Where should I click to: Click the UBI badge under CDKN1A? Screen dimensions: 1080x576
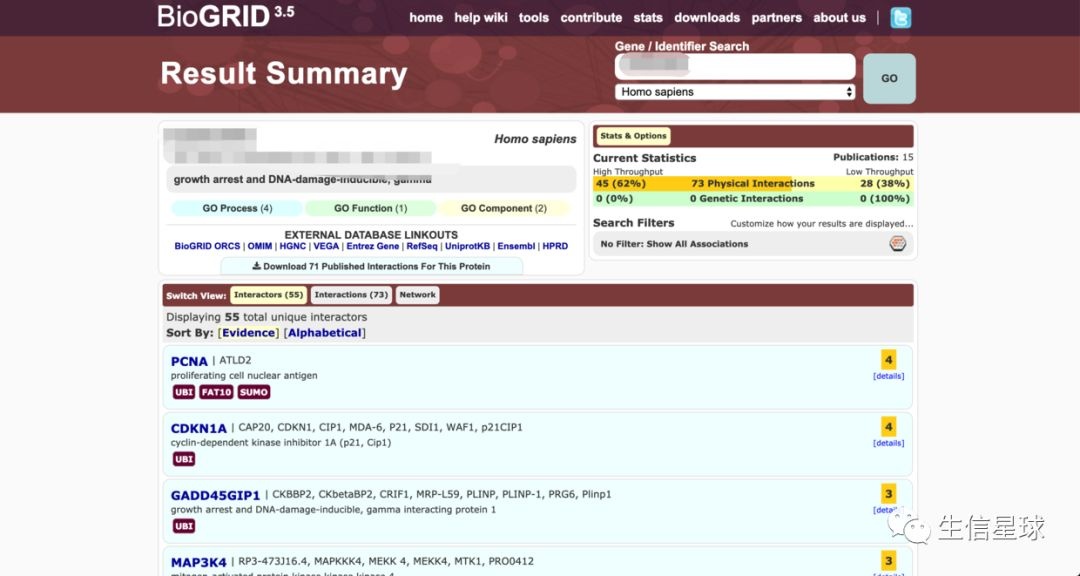pos(184,459)
